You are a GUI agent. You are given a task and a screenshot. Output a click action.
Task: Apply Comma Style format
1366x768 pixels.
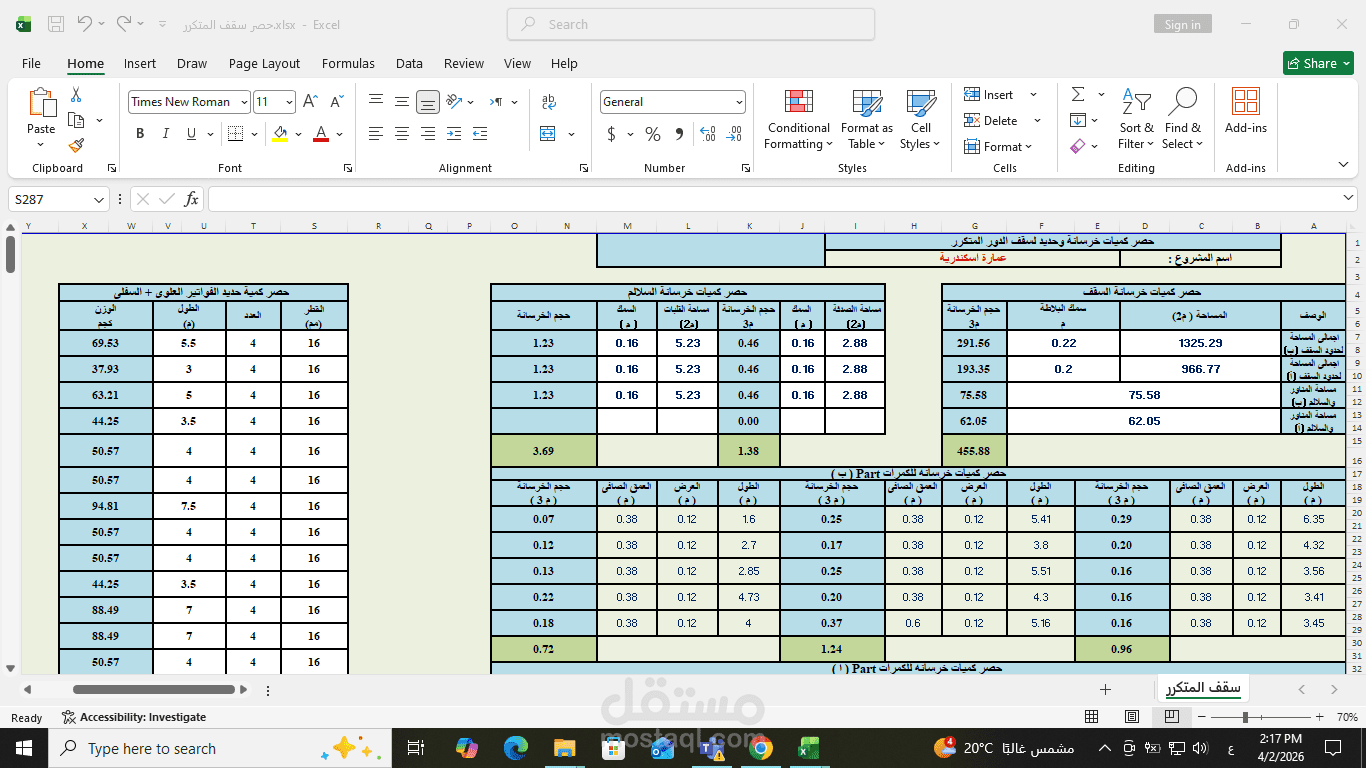pos(679,134)
